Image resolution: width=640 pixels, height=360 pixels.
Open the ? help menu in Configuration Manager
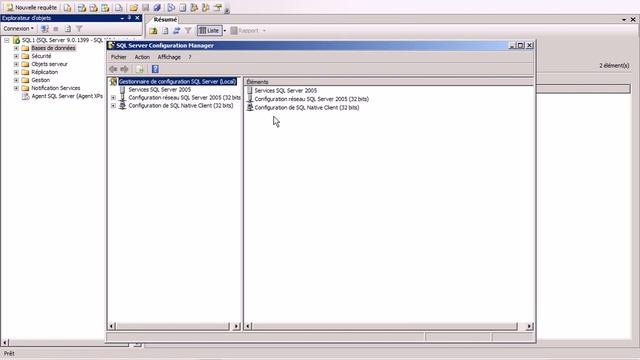tap(190, 57)
